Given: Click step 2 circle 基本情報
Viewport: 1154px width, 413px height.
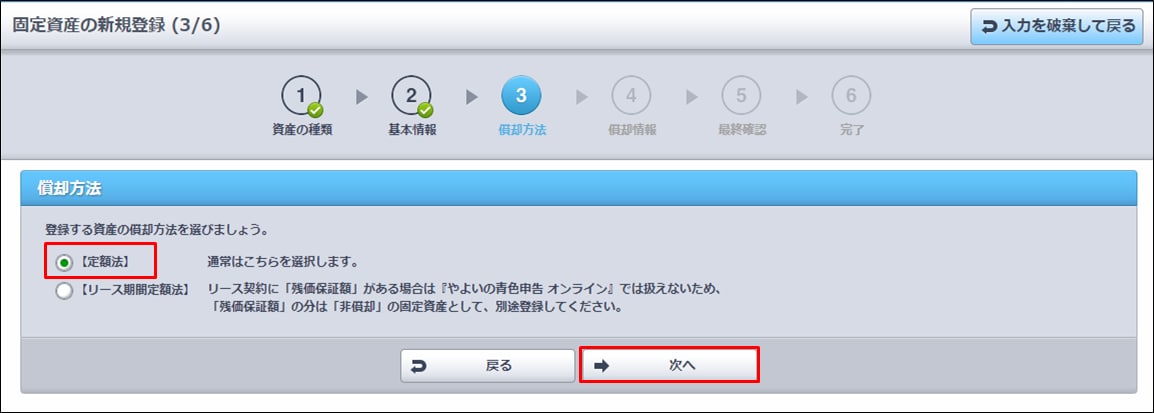Looking at the screenshot, I should tap(411, 96).
